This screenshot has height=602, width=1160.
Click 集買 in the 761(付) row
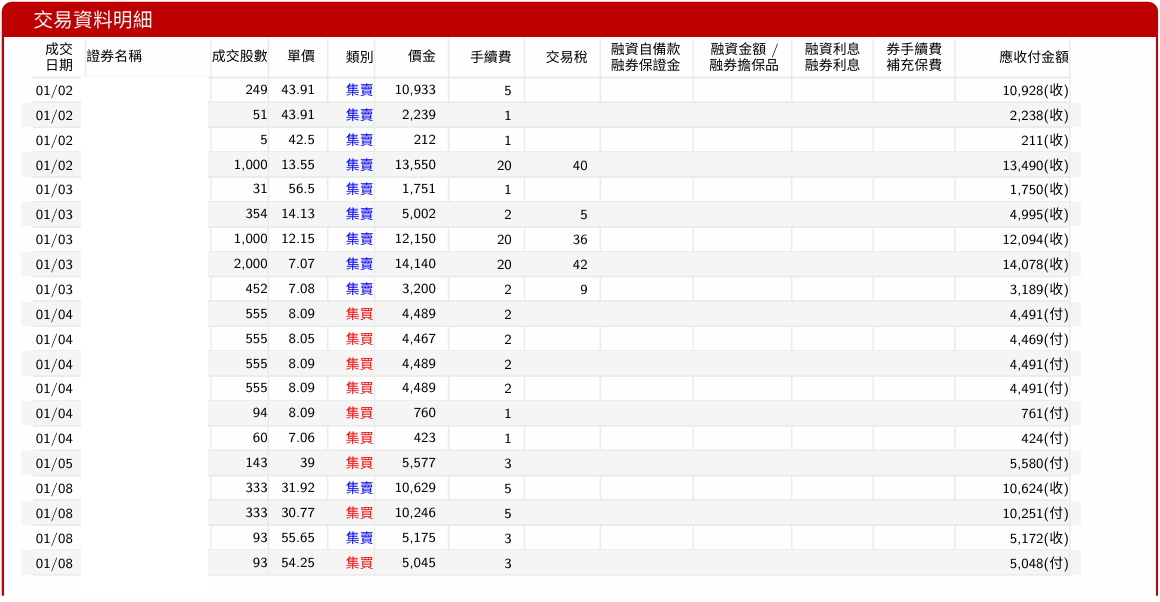(x=359, y=413)
